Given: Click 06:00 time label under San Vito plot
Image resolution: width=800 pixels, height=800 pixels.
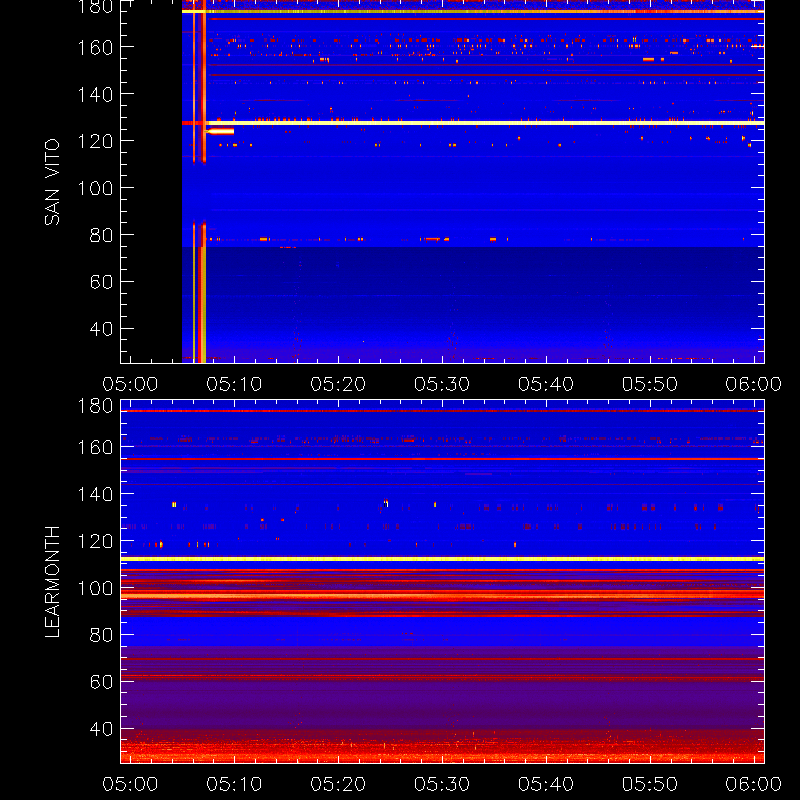Looking at the screenshot, I should click(754, 384).
